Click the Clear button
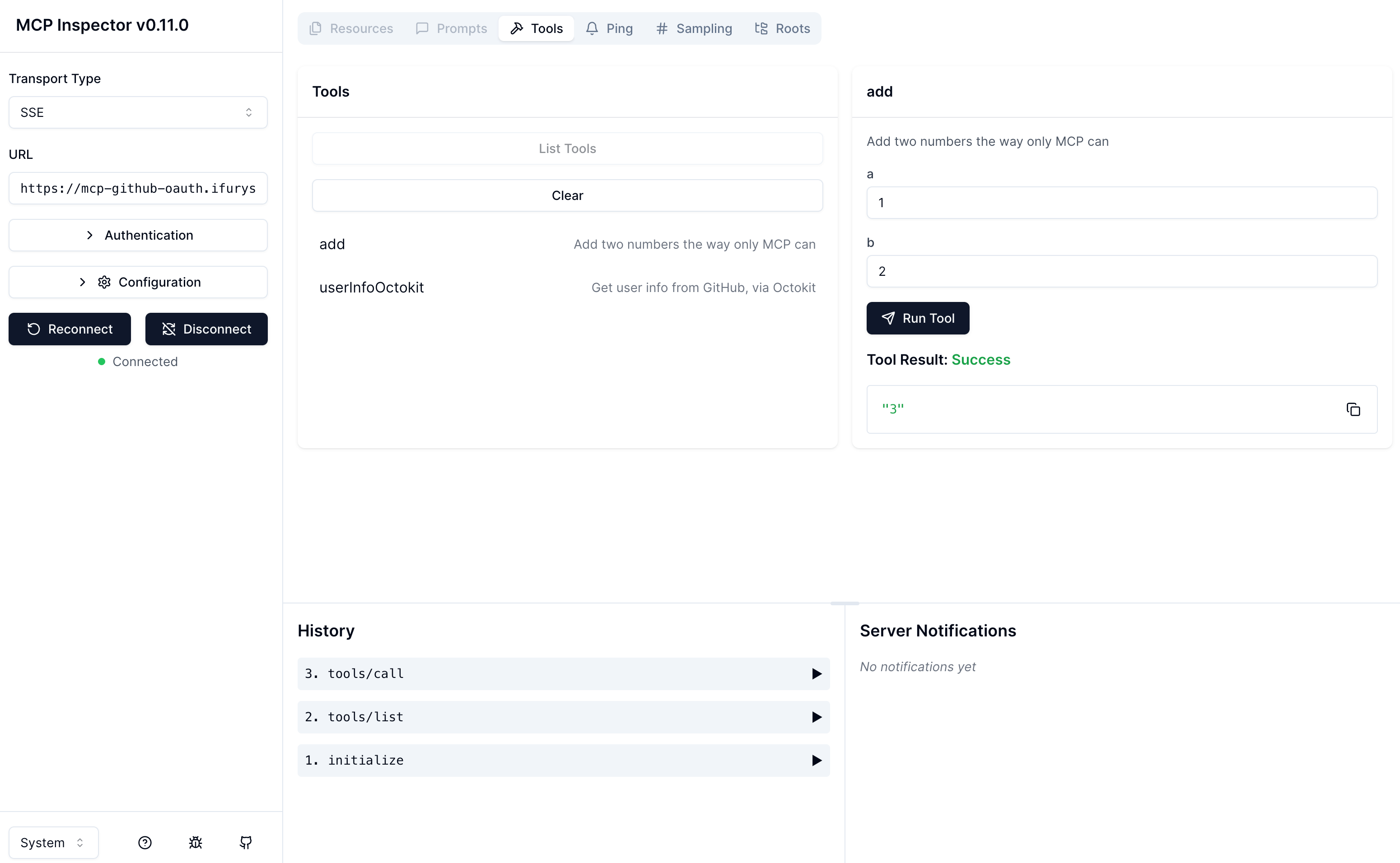 pyautogui.click(x=567, y=195)
